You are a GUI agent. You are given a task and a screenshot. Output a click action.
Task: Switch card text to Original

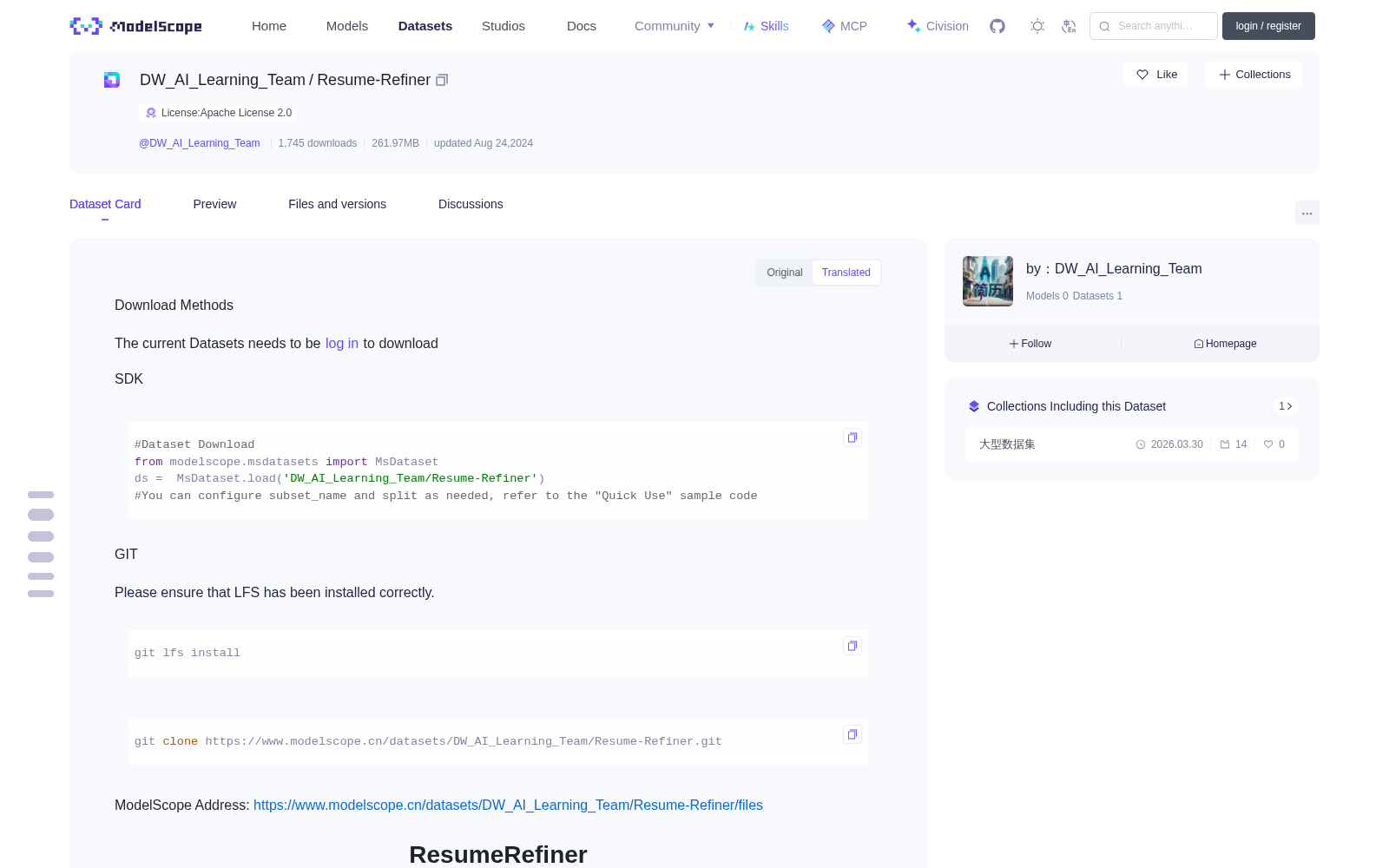785,273
